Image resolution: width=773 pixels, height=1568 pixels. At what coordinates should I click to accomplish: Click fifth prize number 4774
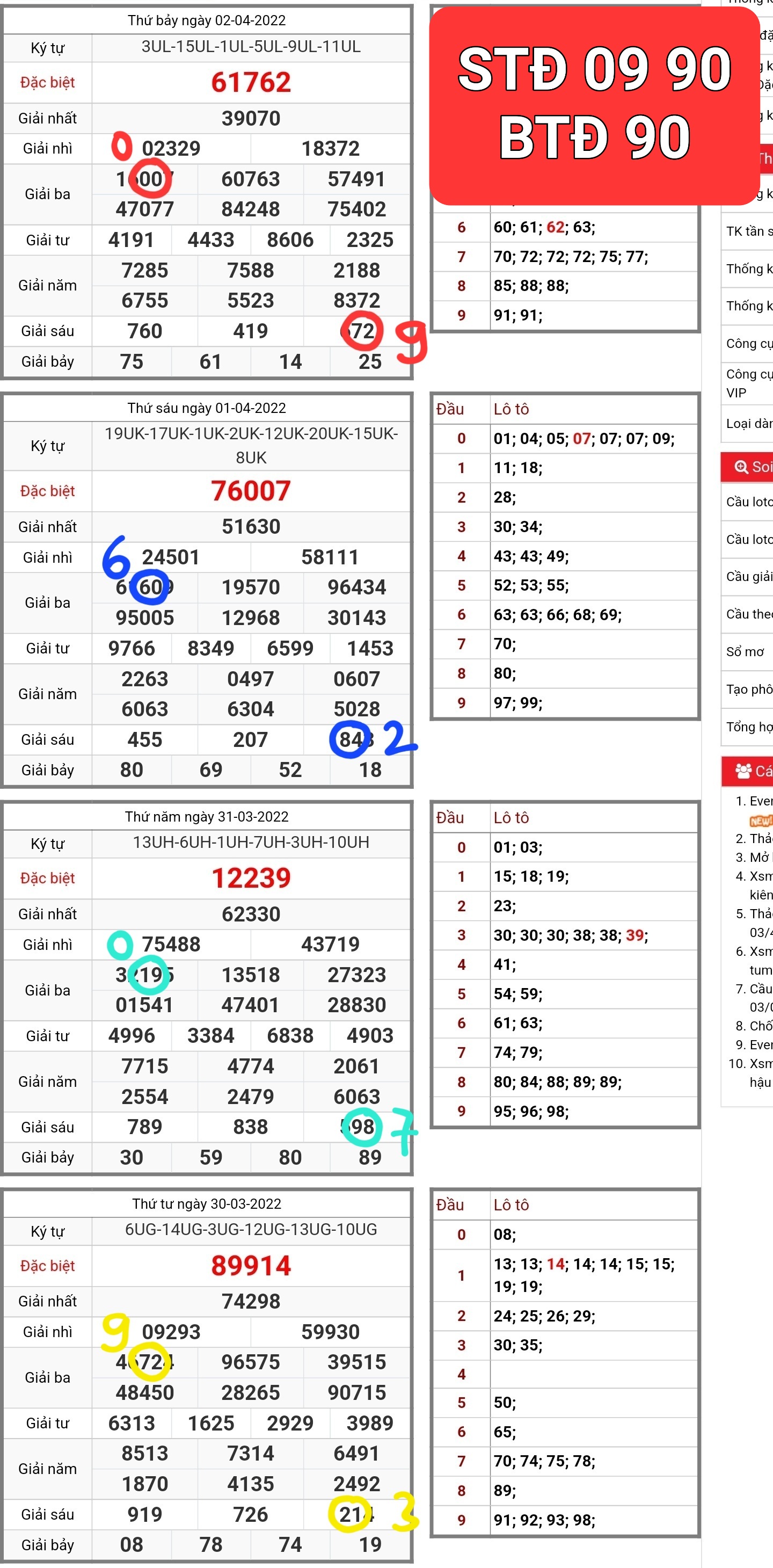tap(251, 1066)
